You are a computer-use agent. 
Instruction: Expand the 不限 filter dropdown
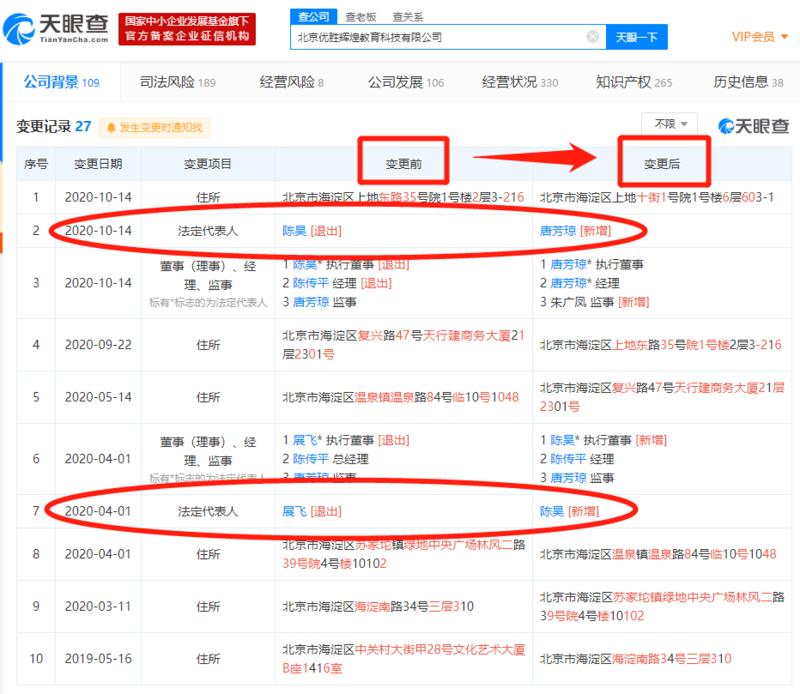[x=669, y=124]
